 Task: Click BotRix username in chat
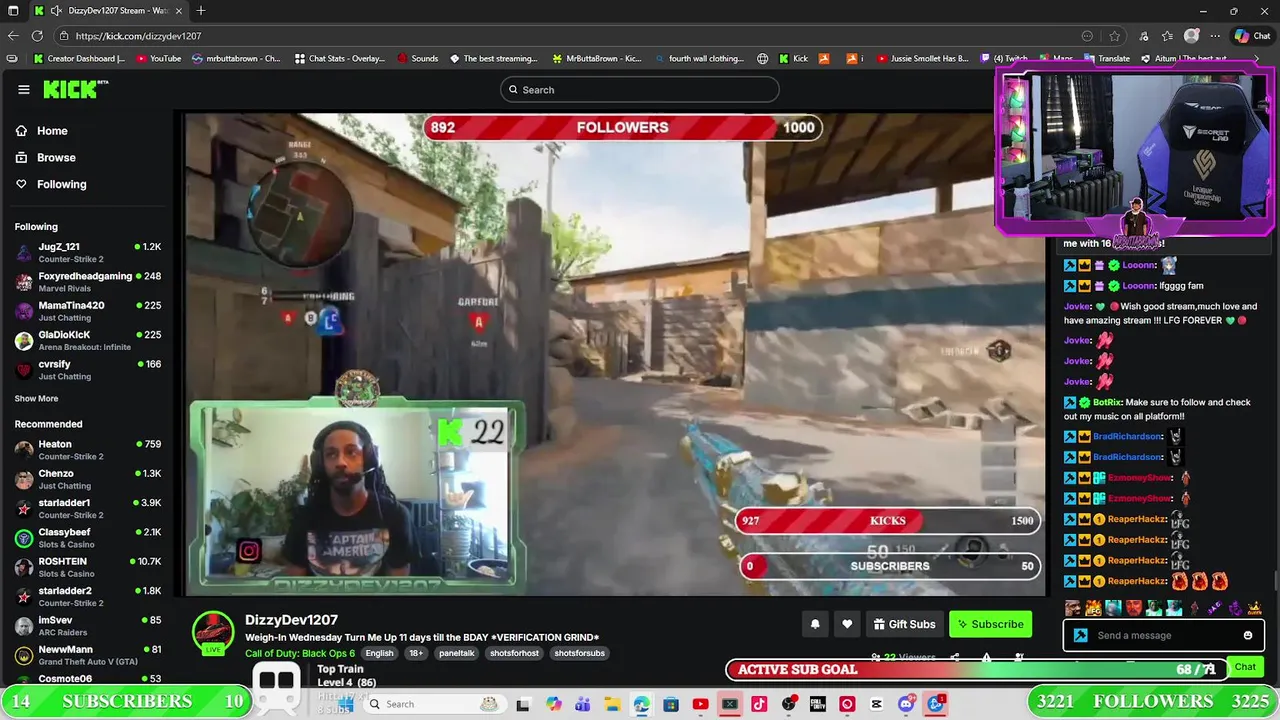(1106, 402)
